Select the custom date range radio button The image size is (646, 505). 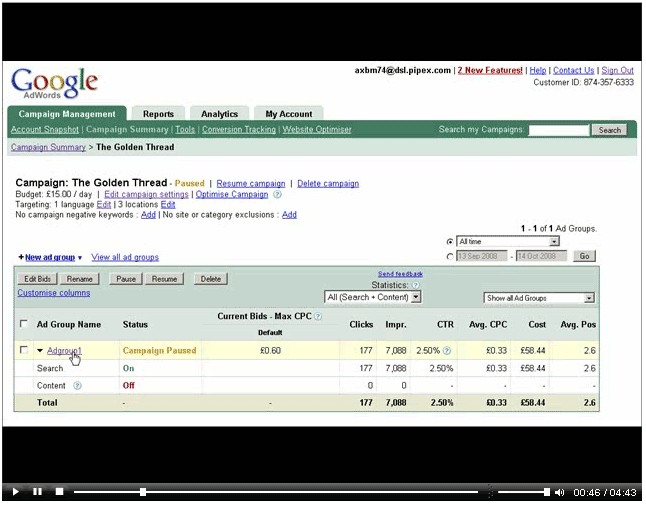click(450, 256)
